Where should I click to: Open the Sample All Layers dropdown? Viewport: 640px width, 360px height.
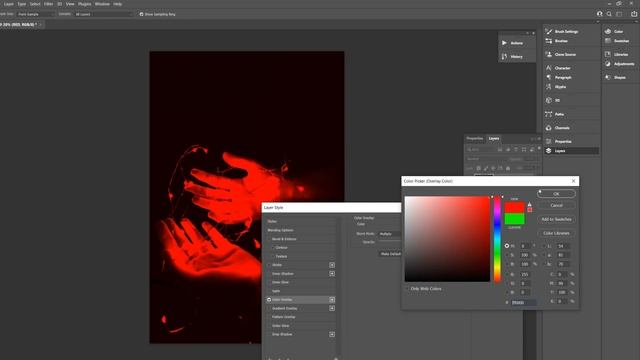pos(104,14)
